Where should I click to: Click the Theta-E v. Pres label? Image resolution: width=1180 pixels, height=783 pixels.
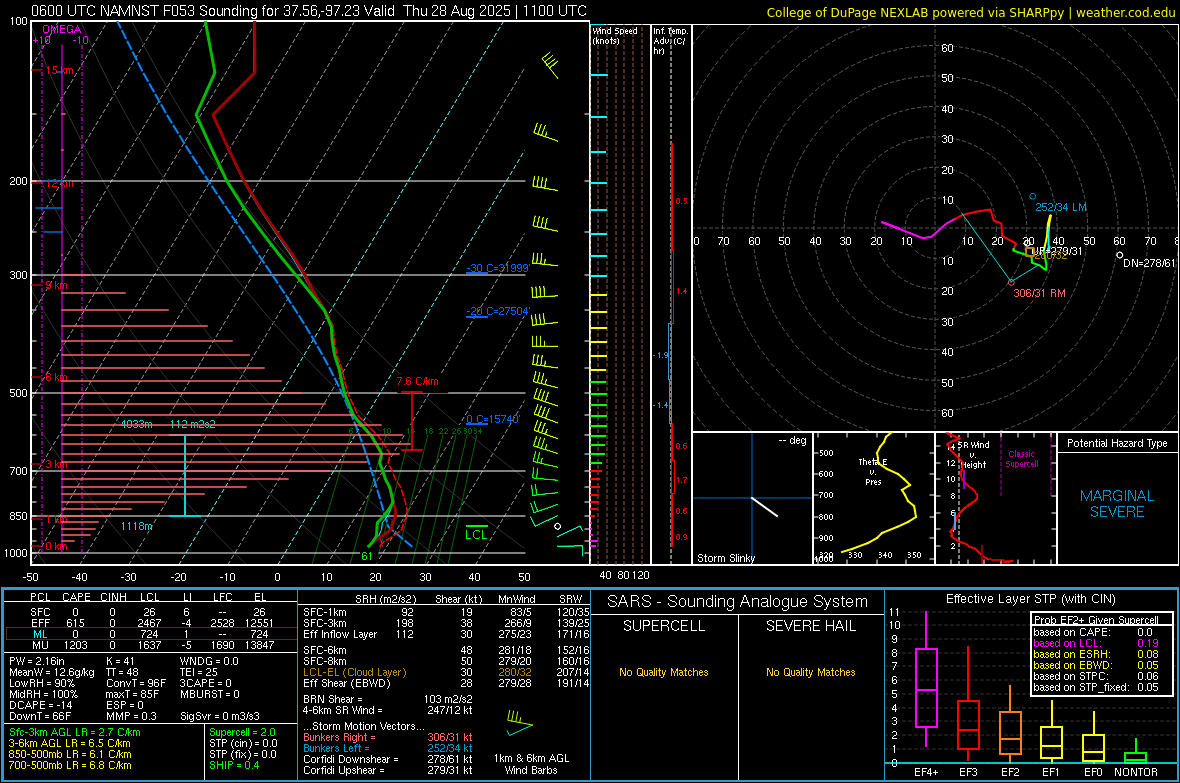coord(873,471)
